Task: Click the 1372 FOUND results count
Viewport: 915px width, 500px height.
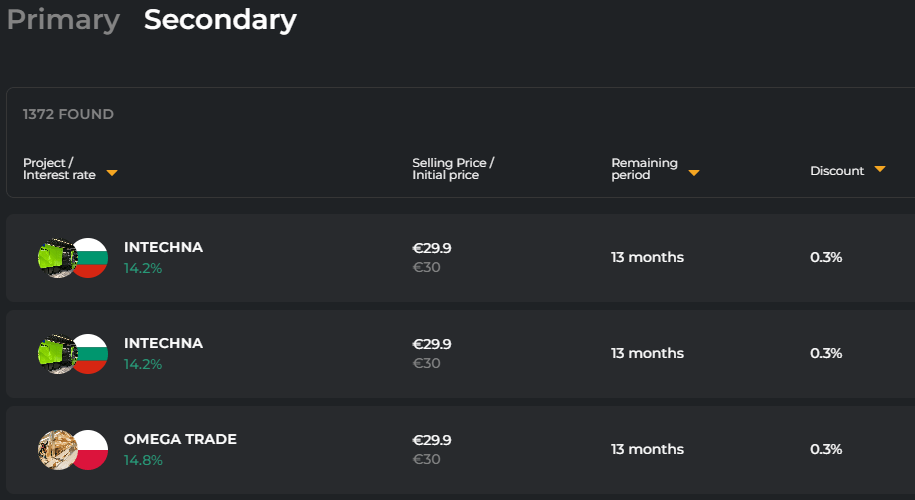Action: click(x=68, y=114)
